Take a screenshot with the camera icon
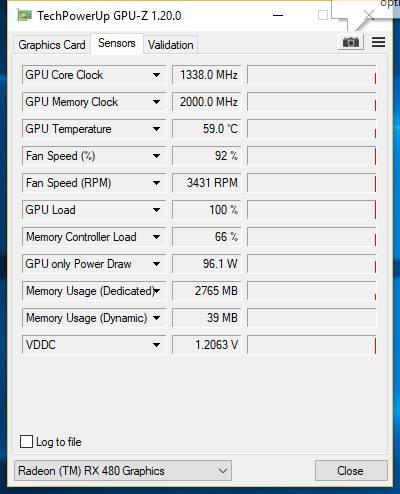The width and height of the screenshot is (400, 494). [x=351, y=42]
